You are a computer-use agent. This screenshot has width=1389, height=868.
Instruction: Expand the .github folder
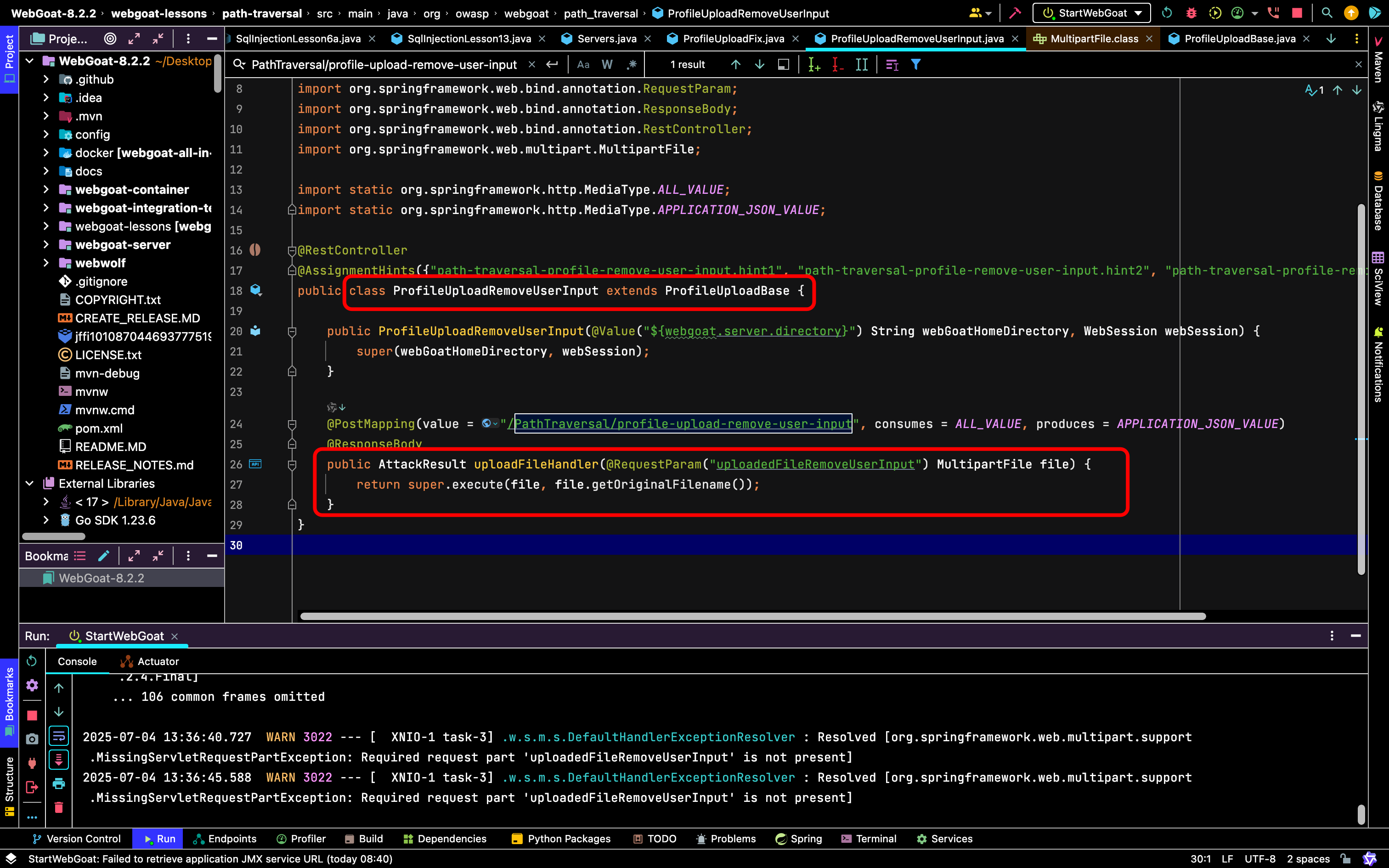tap(46, 79)
